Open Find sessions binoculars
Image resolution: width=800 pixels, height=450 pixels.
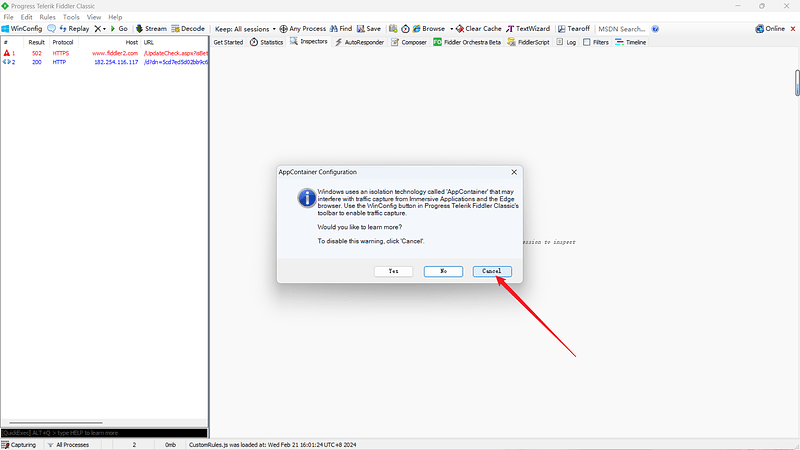coord(341,29)
